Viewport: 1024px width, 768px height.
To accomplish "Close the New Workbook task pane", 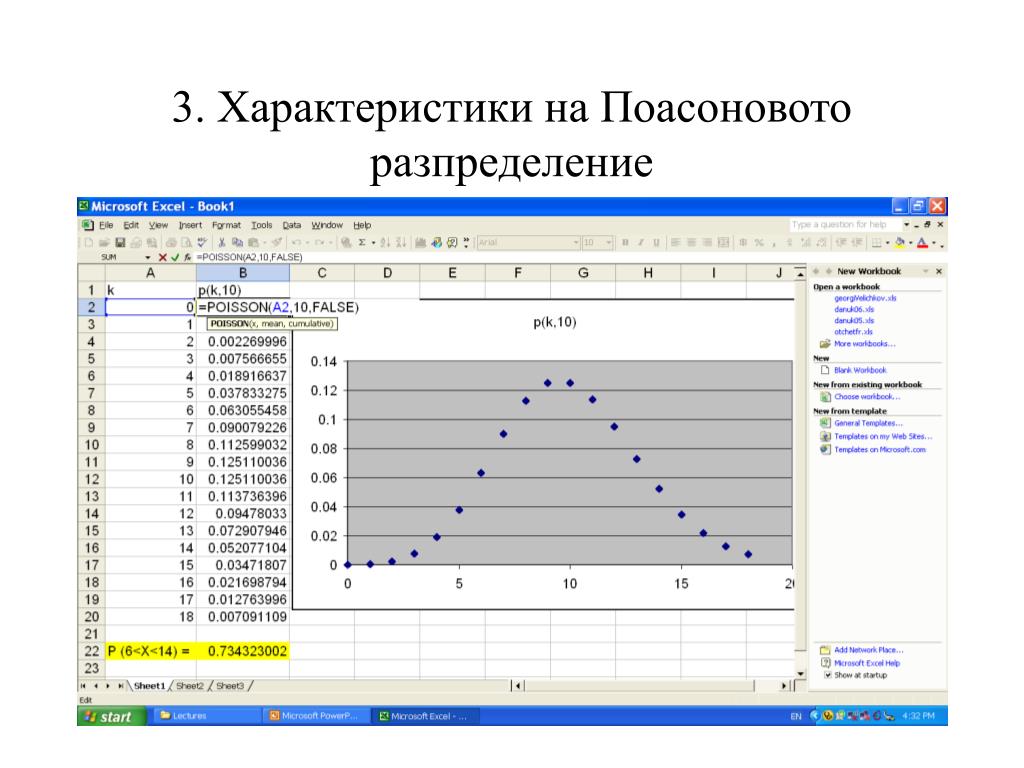I will pos(939,271).
